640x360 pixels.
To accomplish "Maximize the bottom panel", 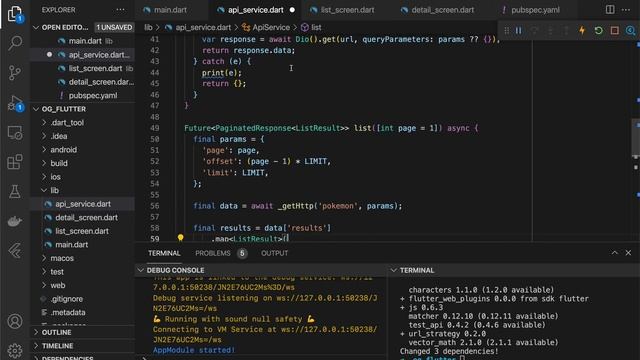I will (614, 253).
